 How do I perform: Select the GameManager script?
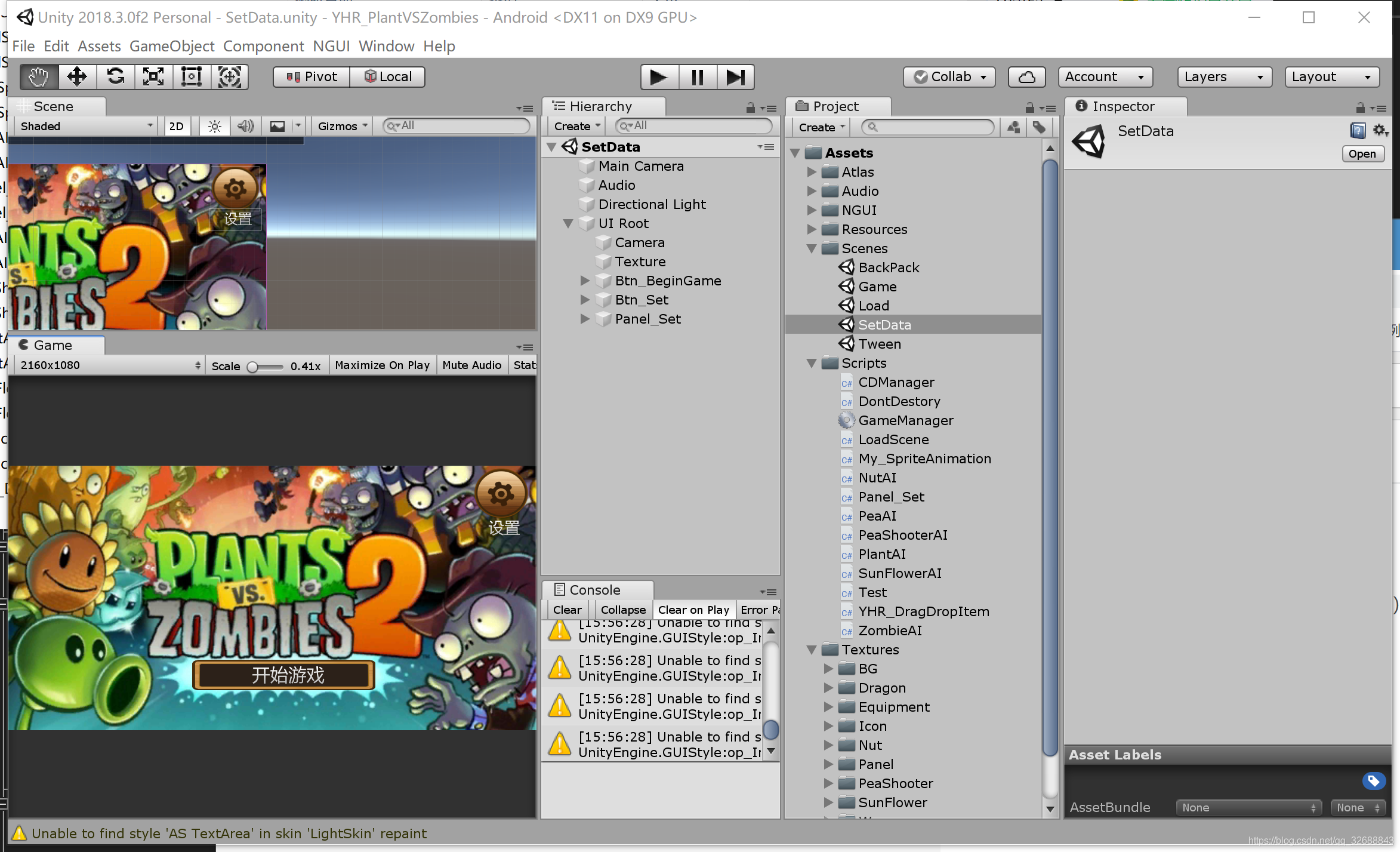click(x=905, y=420)
